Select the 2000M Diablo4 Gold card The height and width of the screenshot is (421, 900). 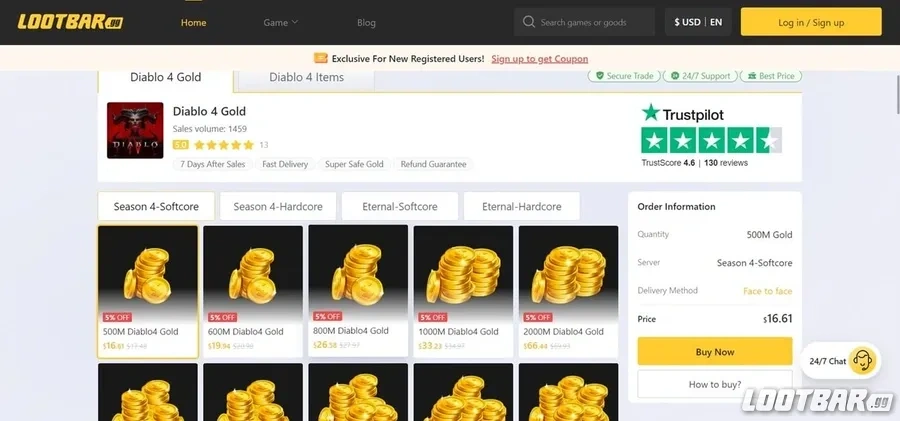569,292
